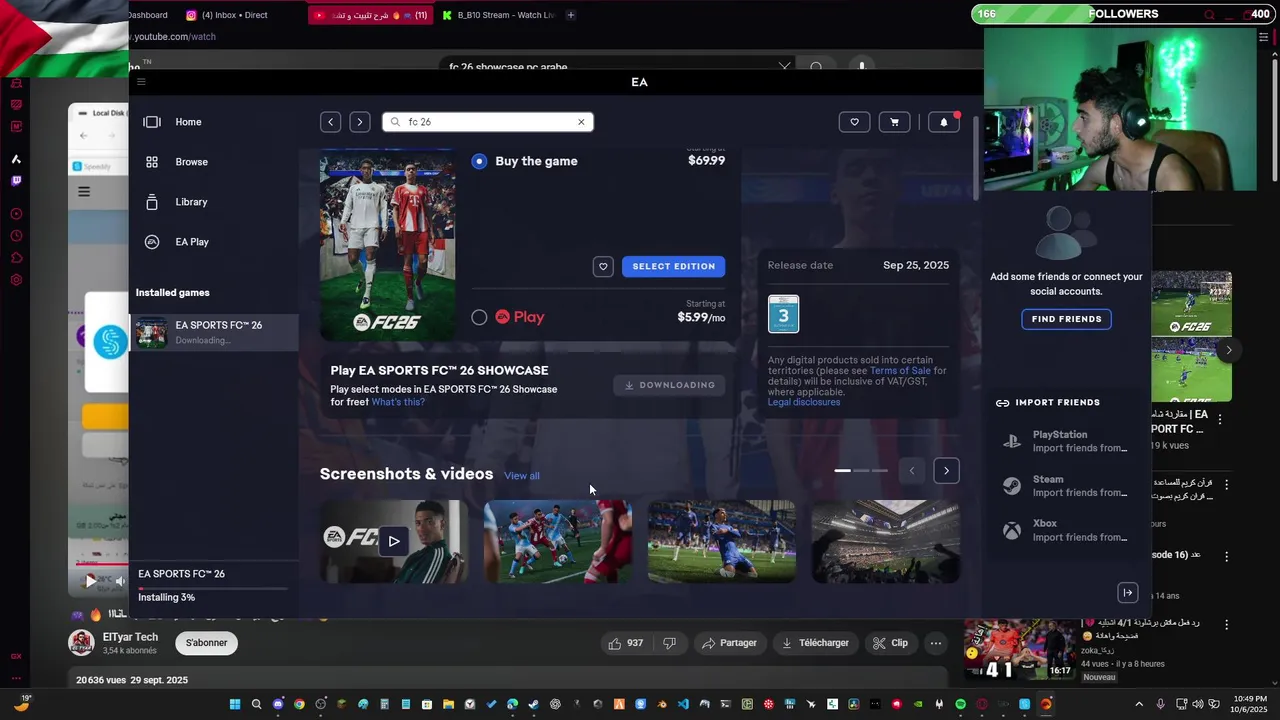Viewport: 1280px width, 720px height.
Task: Open YouTube more actions ellipsis
Action: pos(936,643)
